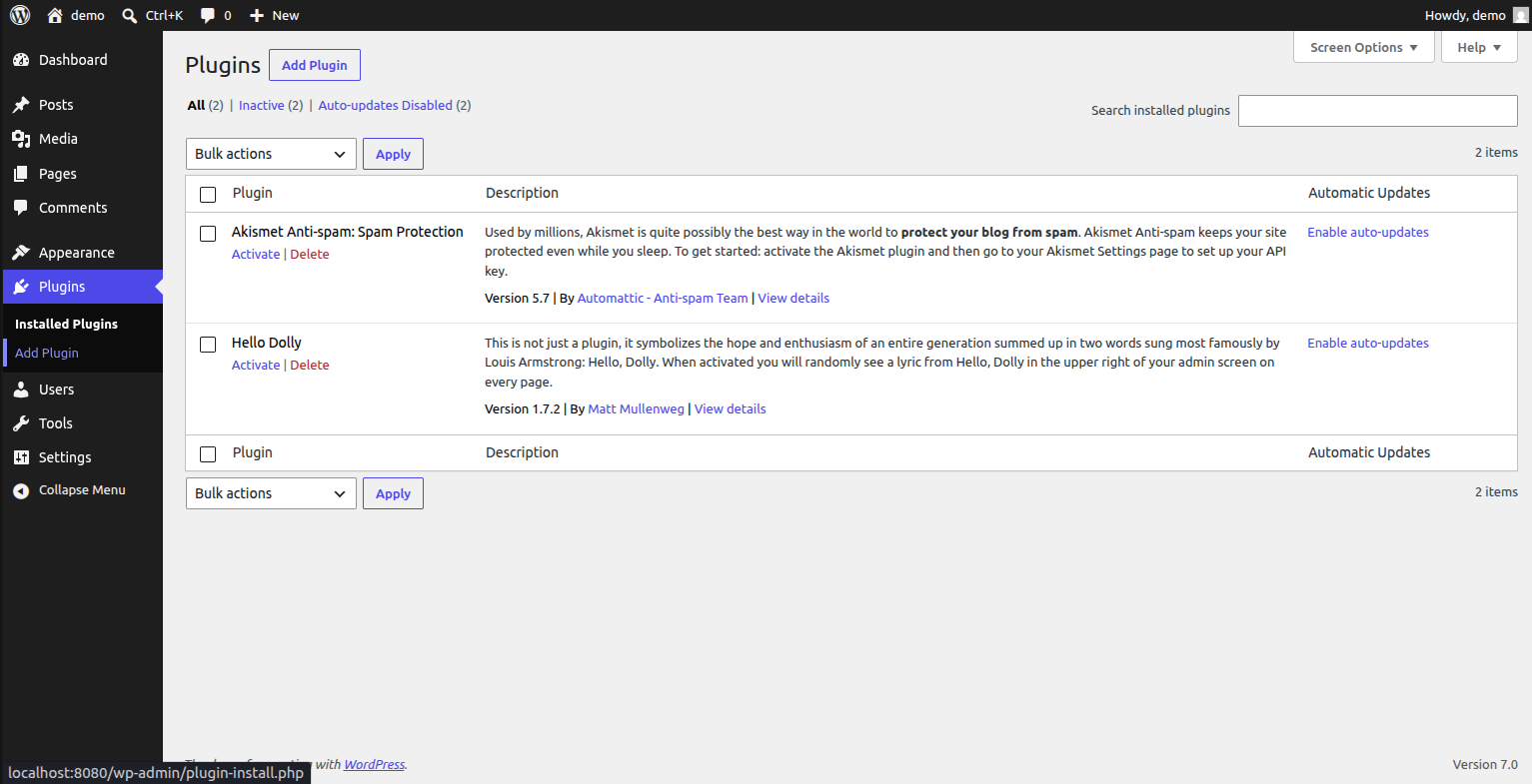Open the Settings menu label
1532x784 pixels.
point(65,457)
